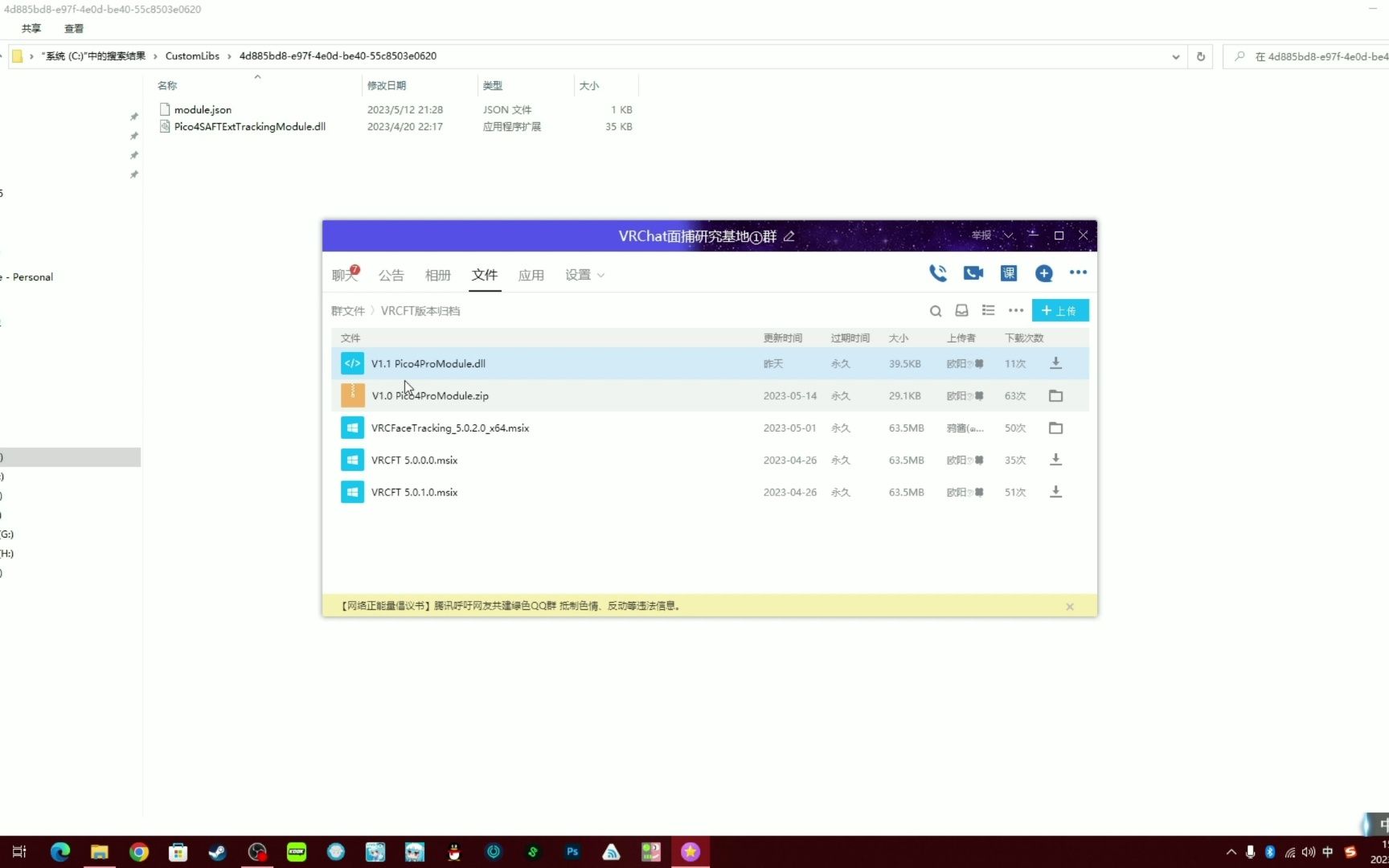Click the VRCFT版本归档 breadcrumb folder

pyautogui.click(x=420, y=311)
